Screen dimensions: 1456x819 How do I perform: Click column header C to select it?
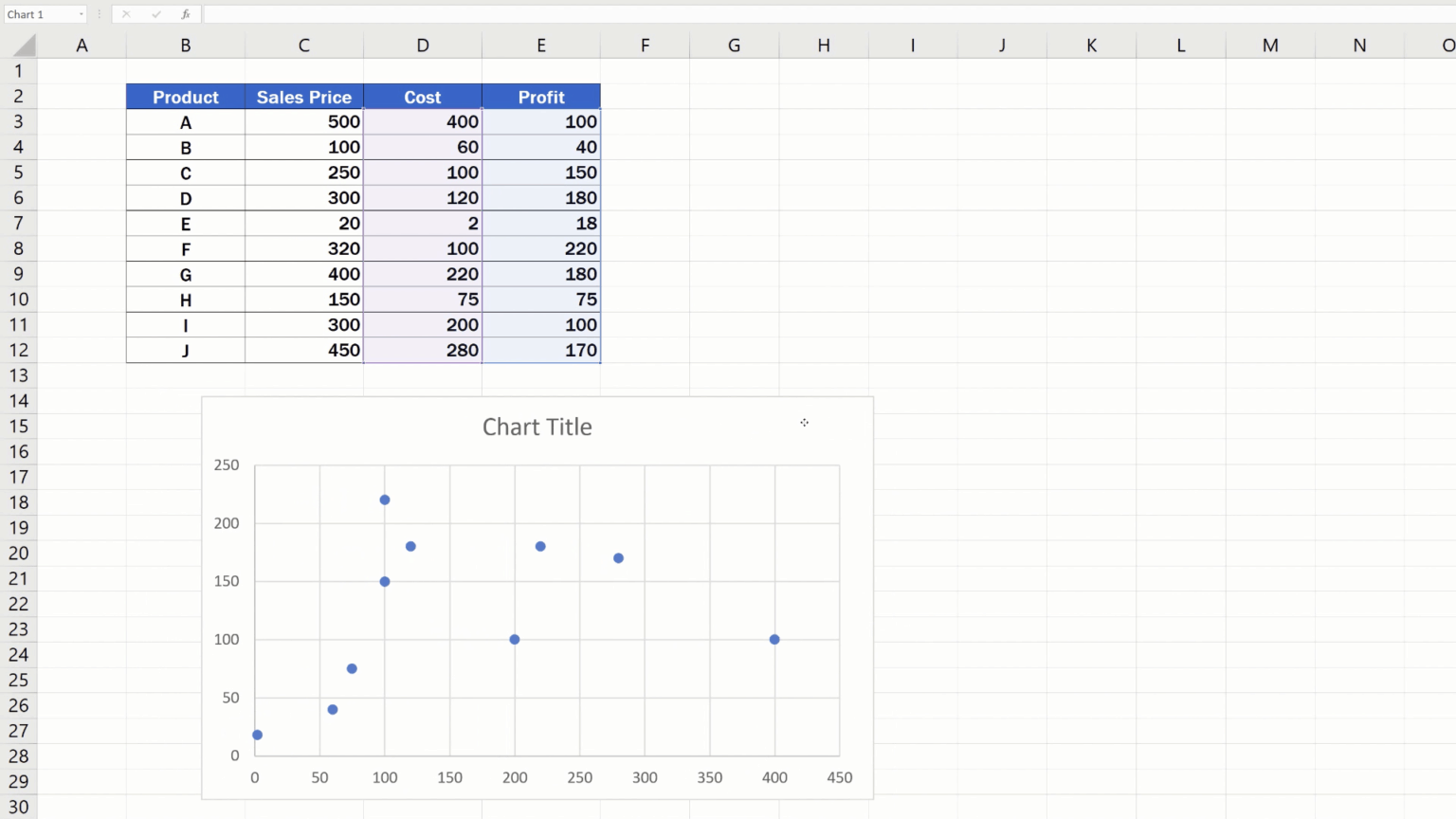coord(303,45)
